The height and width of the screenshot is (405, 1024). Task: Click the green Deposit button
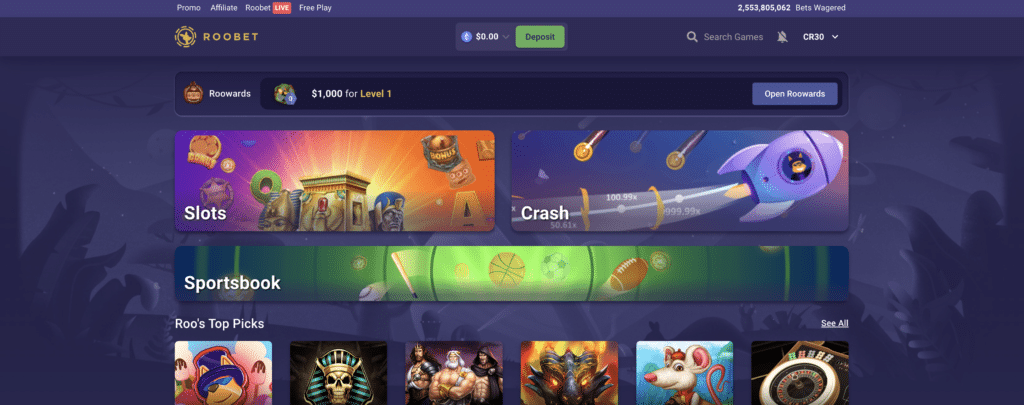point(540,37)
